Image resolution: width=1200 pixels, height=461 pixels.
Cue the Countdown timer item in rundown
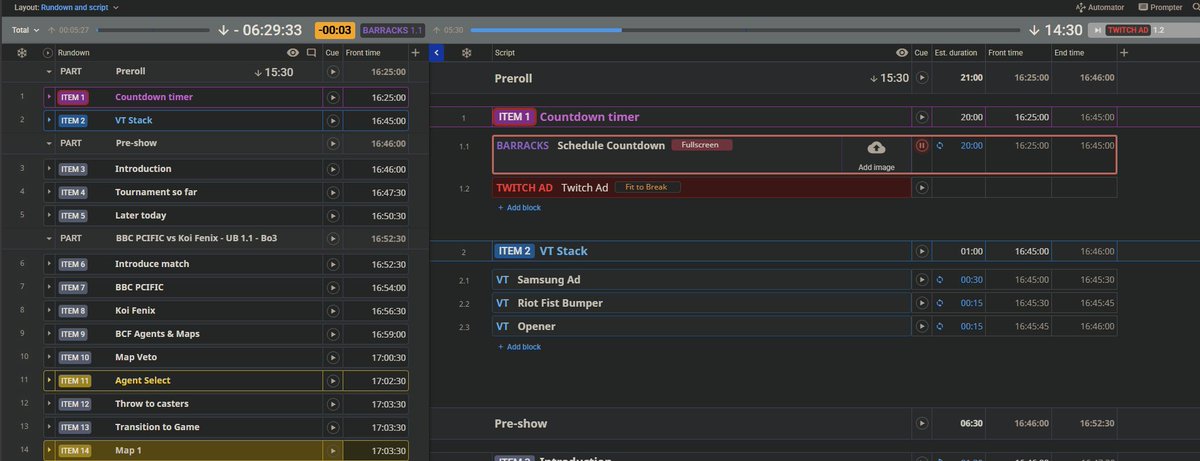click(x=333, y=97)
